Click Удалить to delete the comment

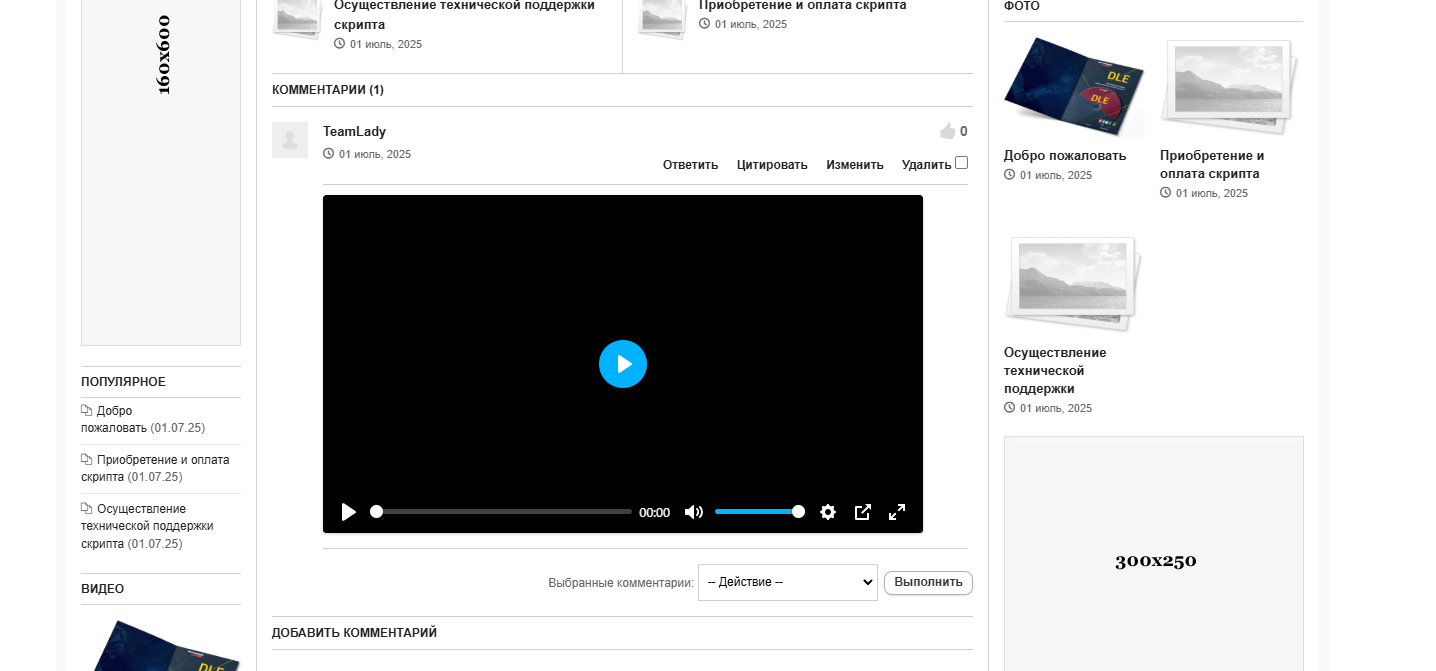[x=926, y=165]
